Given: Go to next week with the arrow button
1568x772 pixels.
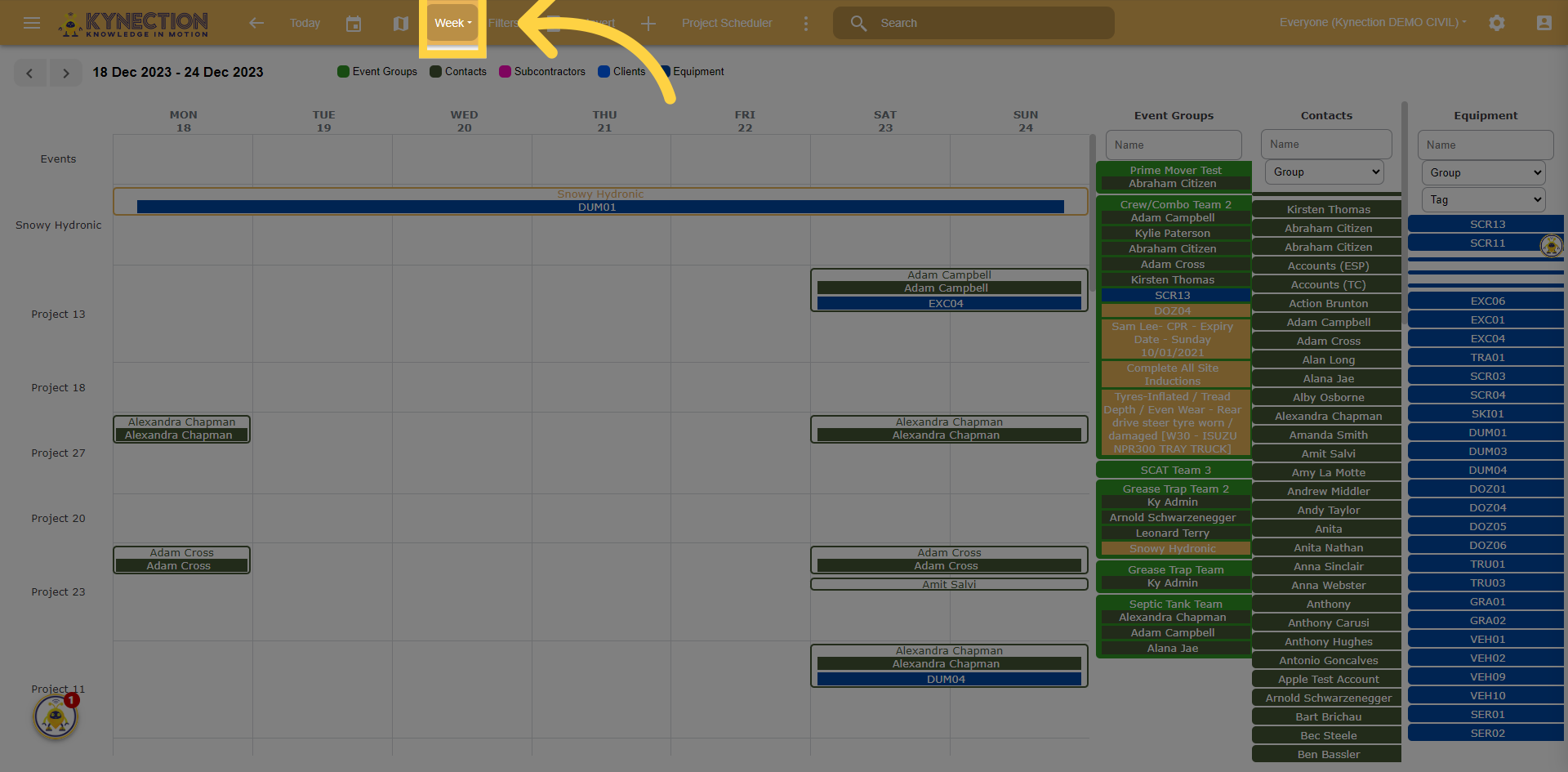Looking at the screenshot, I should tap(65, 73).
